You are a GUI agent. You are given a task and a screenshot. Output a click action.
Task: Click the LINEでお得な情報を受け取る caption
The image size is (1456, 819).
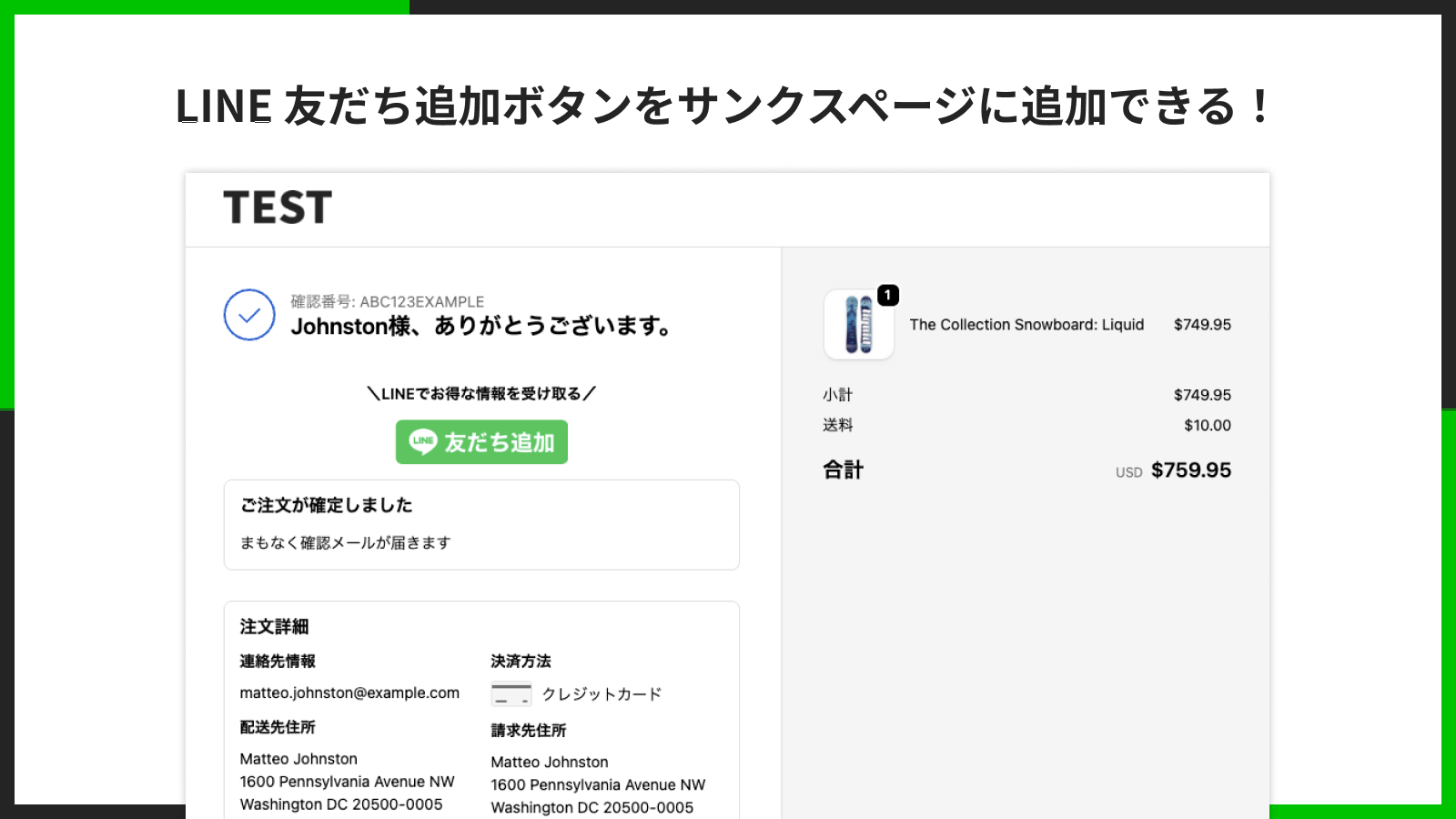click(x=481, y=394)
